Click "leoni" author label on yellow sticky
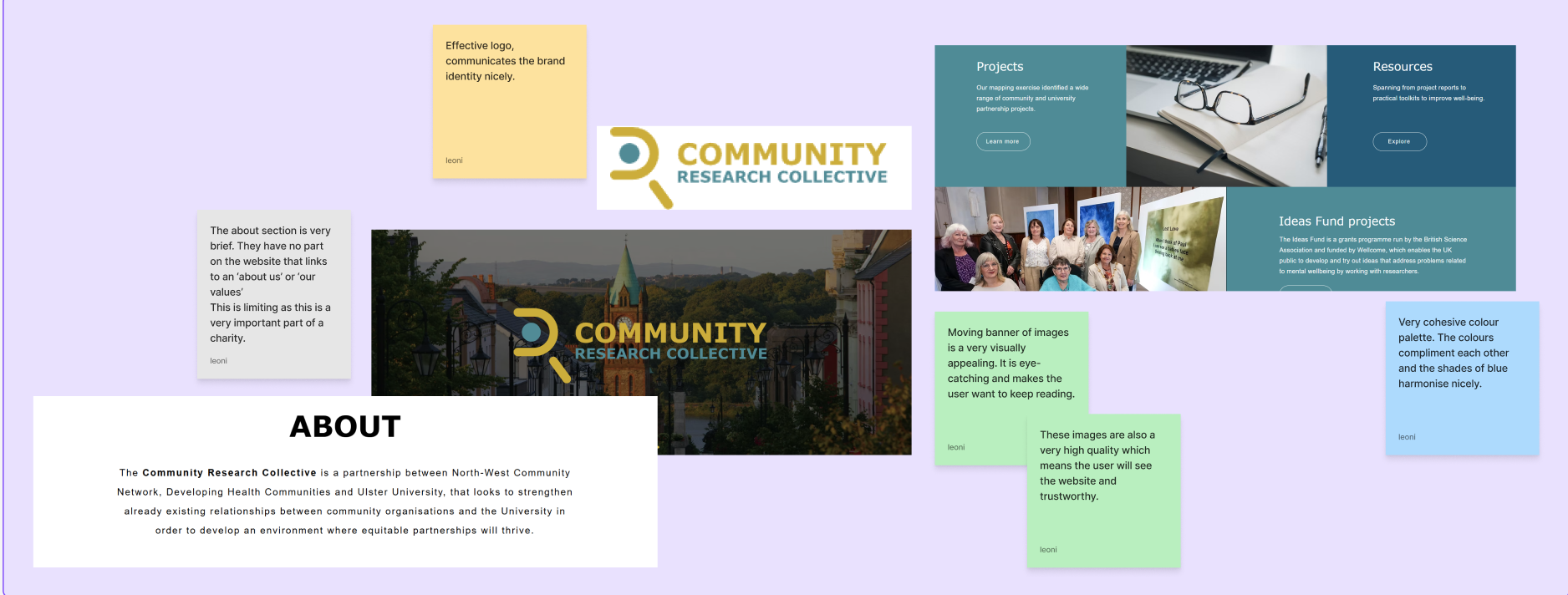 (454, 160)
